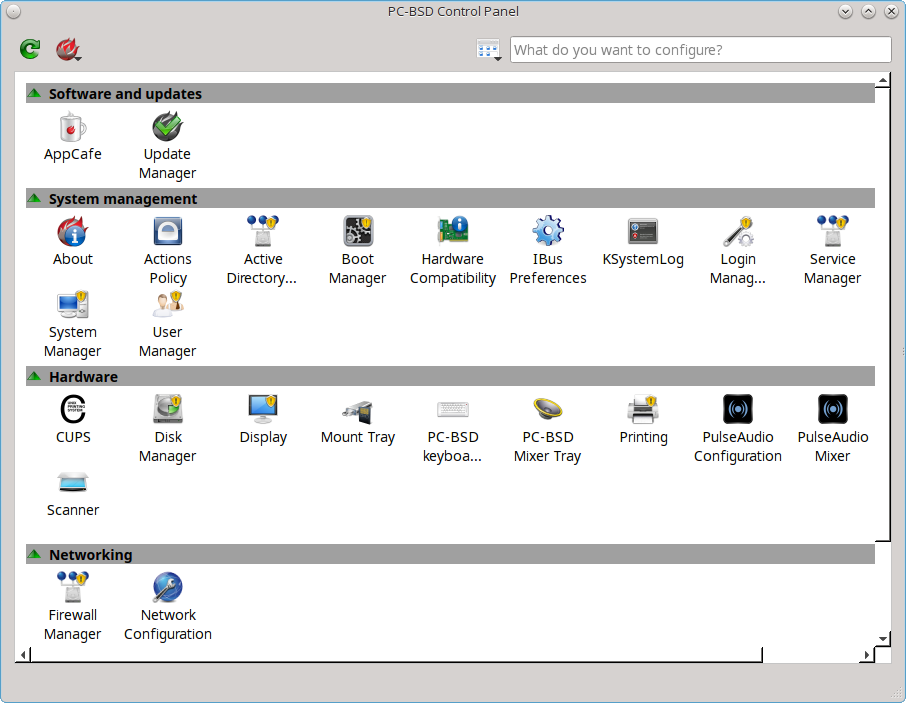
Task: Open Printing configuration
Action: [643, 419]
